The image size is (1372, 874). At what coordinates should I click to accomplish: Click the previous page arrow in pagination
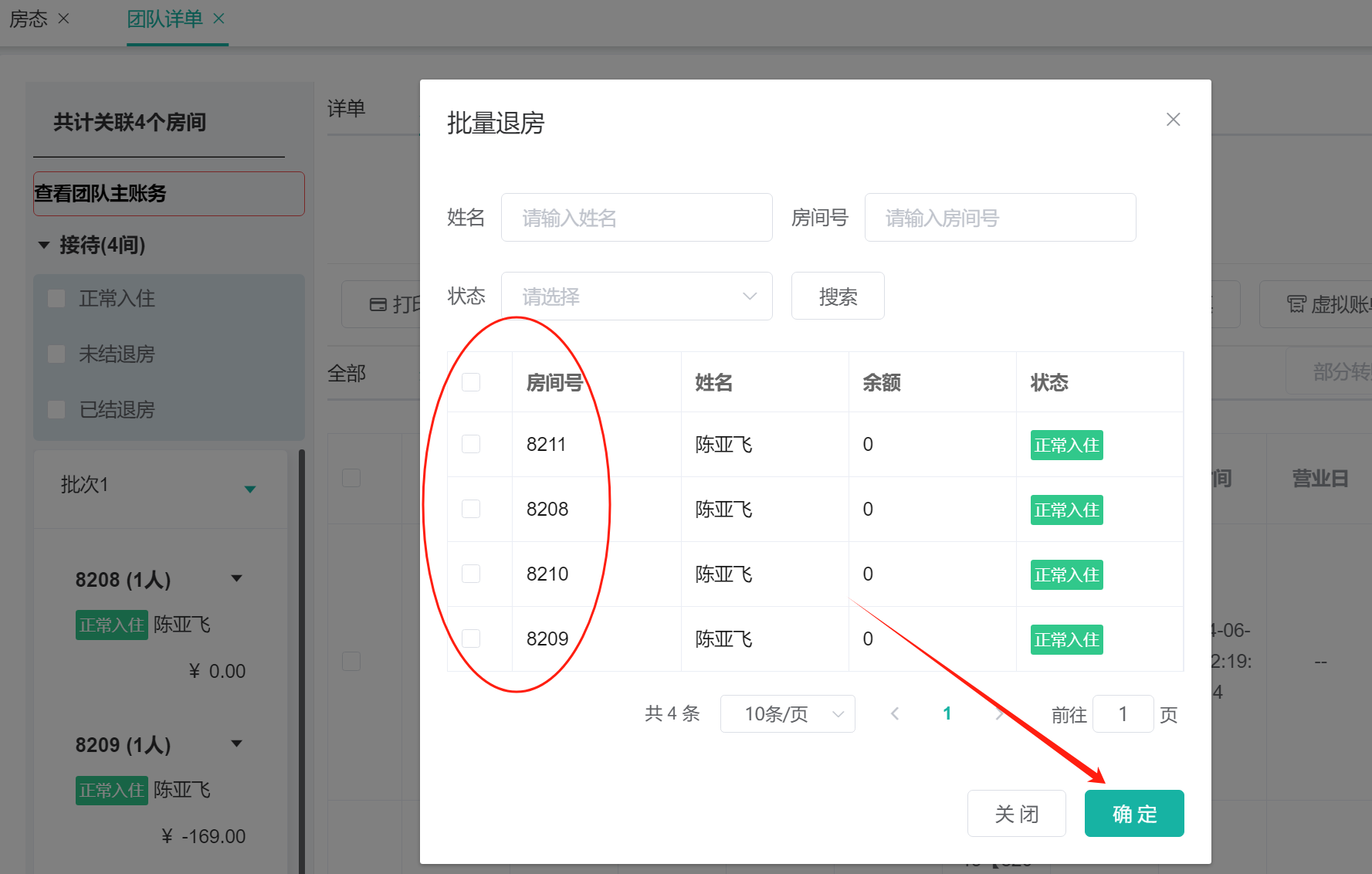pos(895,714)
